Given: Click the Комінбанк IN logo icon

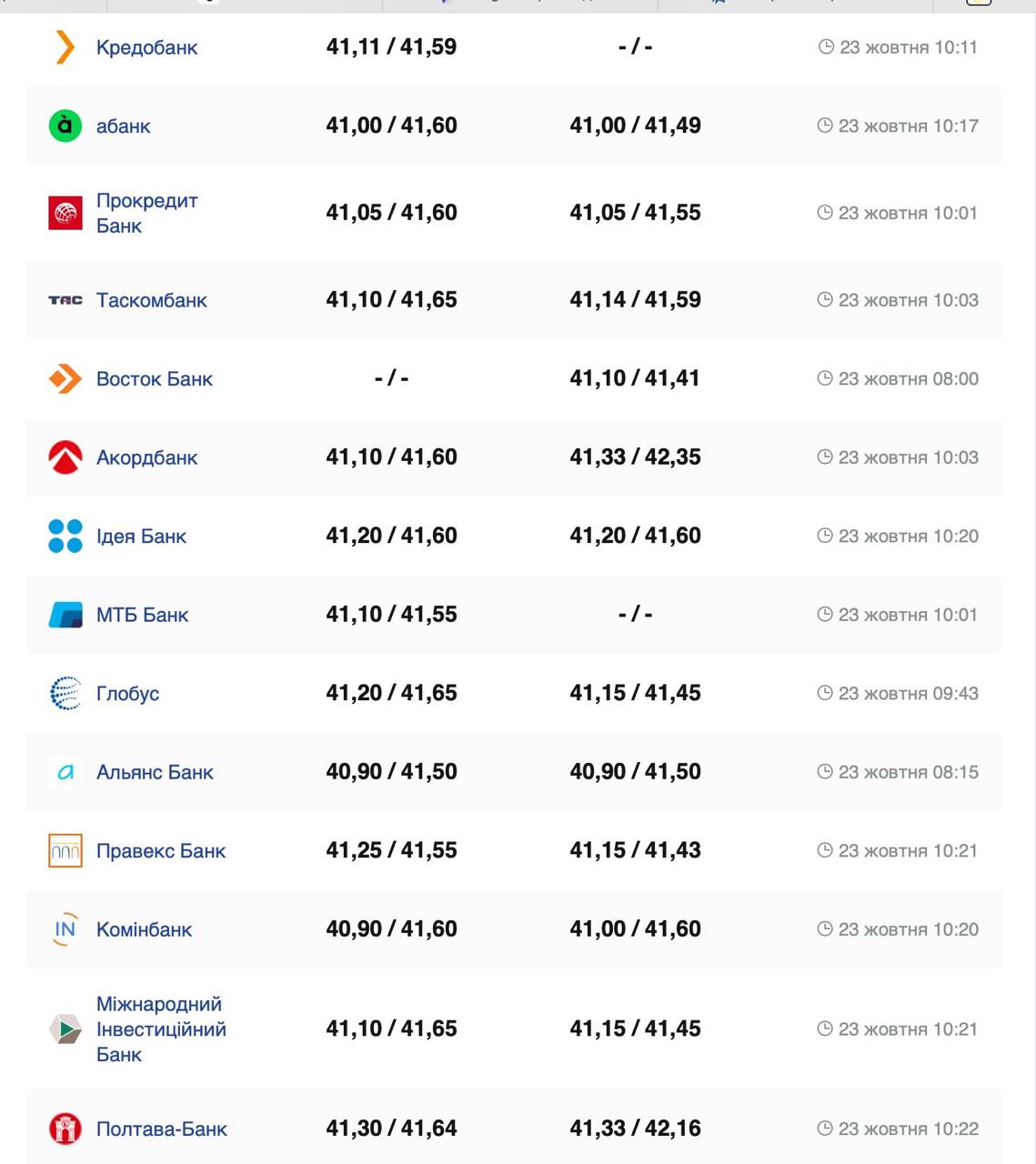Looking at the screenshot, I should click(x=65, y=929).
